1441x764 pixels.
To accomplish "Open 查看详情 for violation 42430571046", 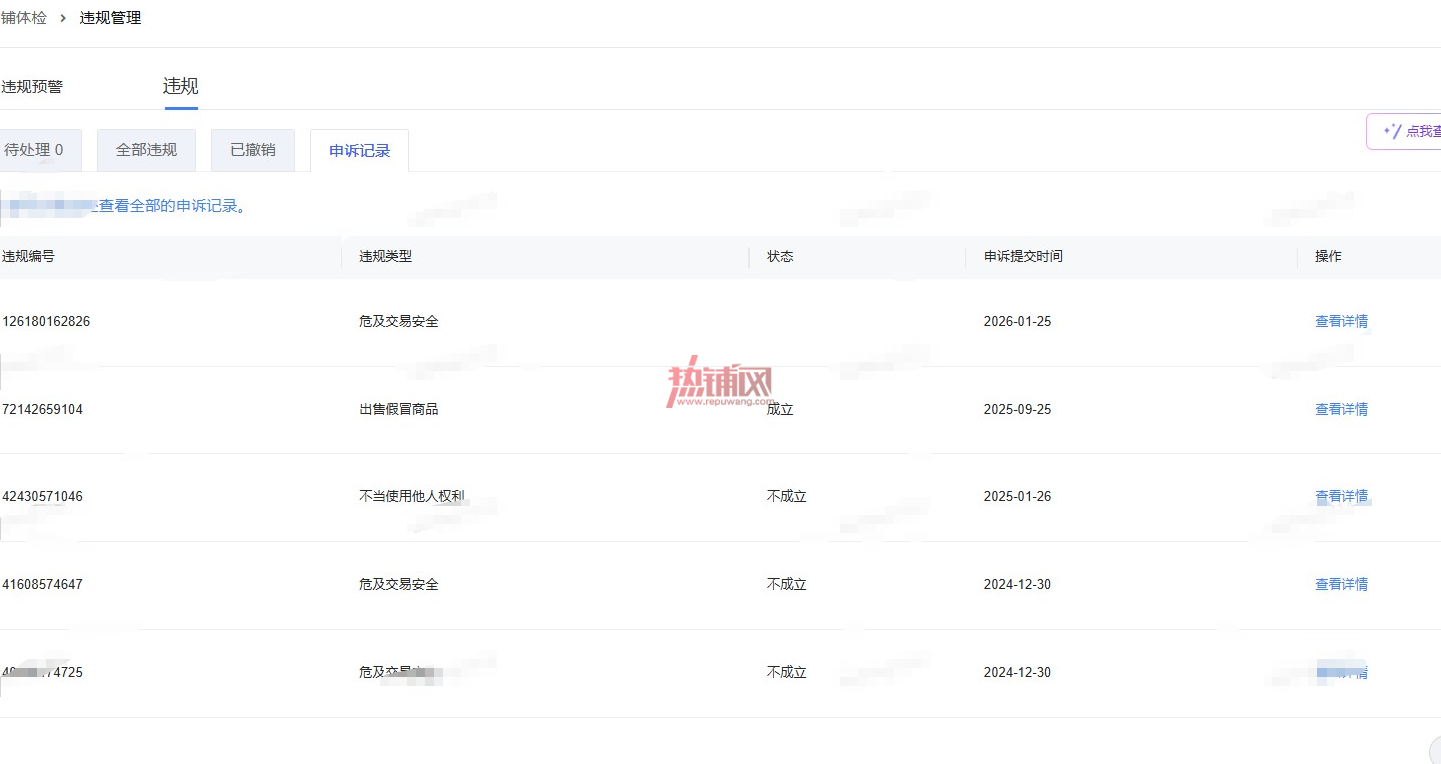I will pyautogui.click(x=1341, y=496).
